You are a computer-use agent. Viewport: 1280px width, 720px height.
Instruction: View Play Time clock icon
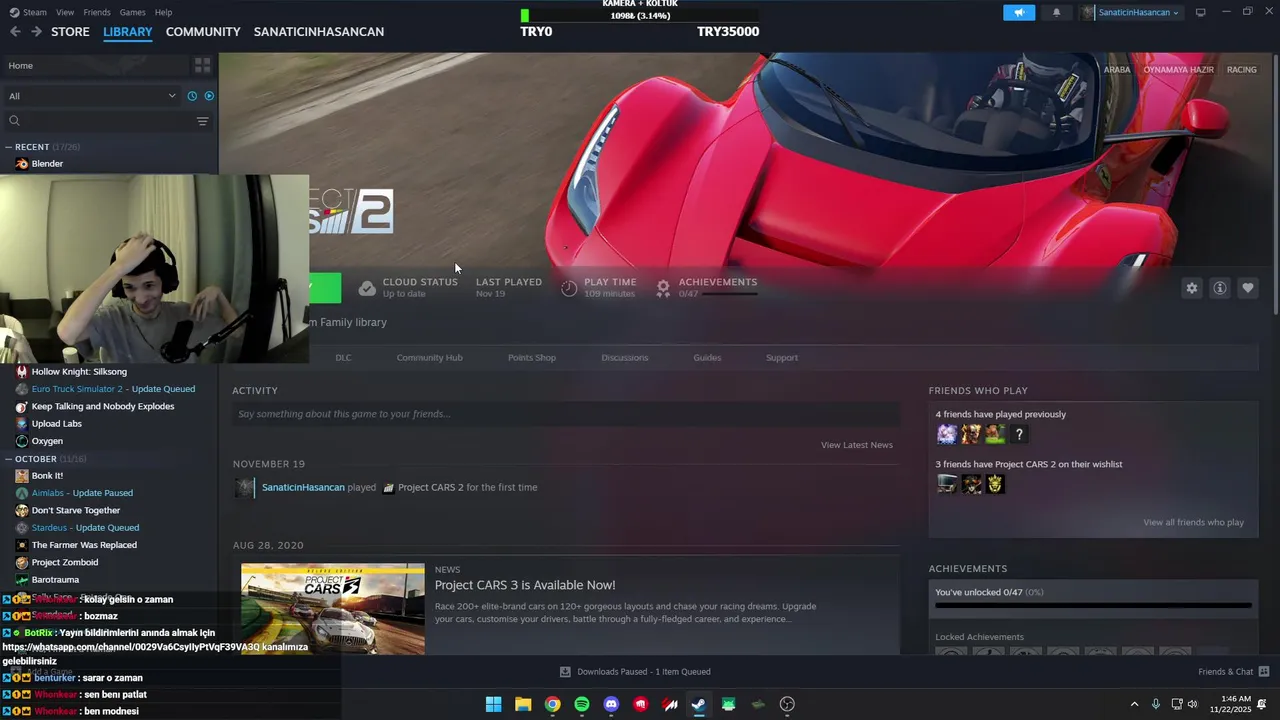point(569,288)
